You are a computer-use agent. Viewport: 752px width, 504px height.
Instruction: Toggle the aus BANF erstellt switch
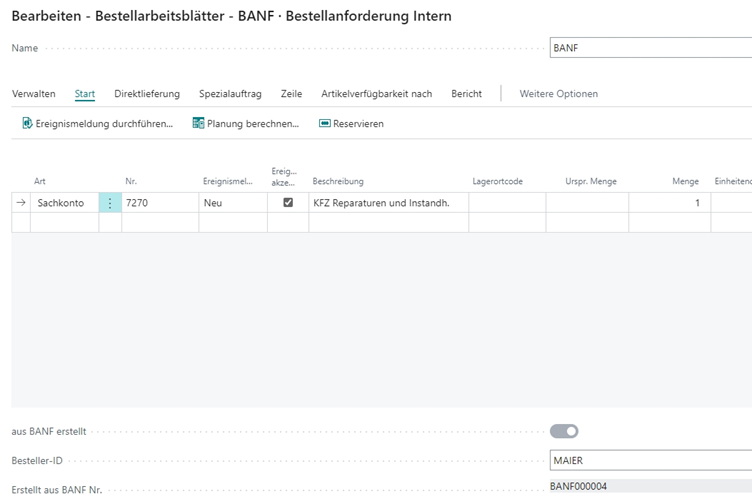(564, 431)
